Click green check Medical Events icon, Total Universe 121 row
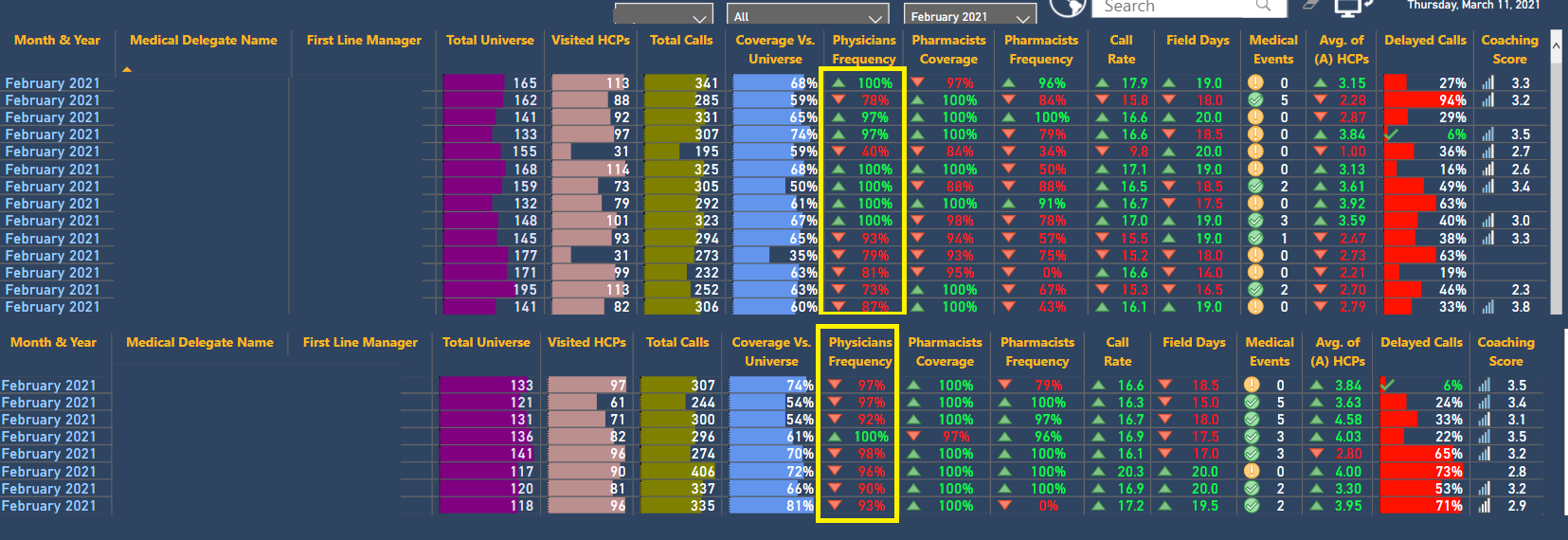Viewport: 1568px width, 540px height. 1252,402
